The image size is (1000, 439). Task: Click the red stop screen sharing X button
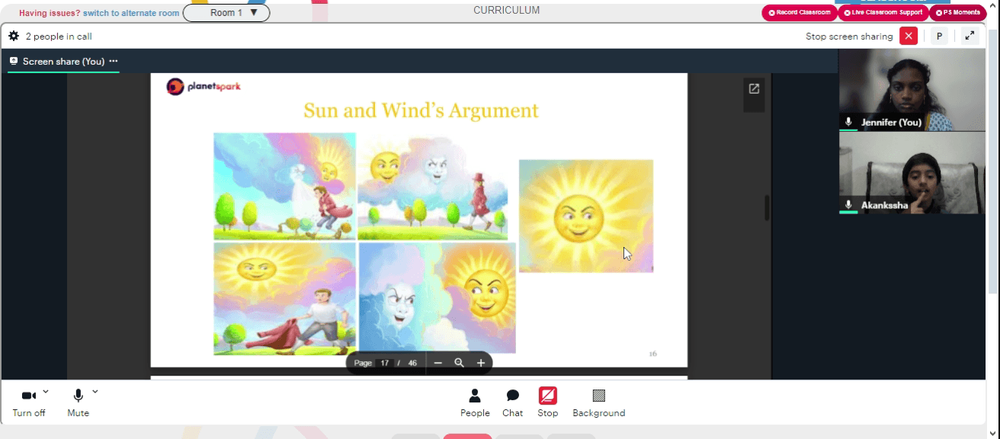908,36
